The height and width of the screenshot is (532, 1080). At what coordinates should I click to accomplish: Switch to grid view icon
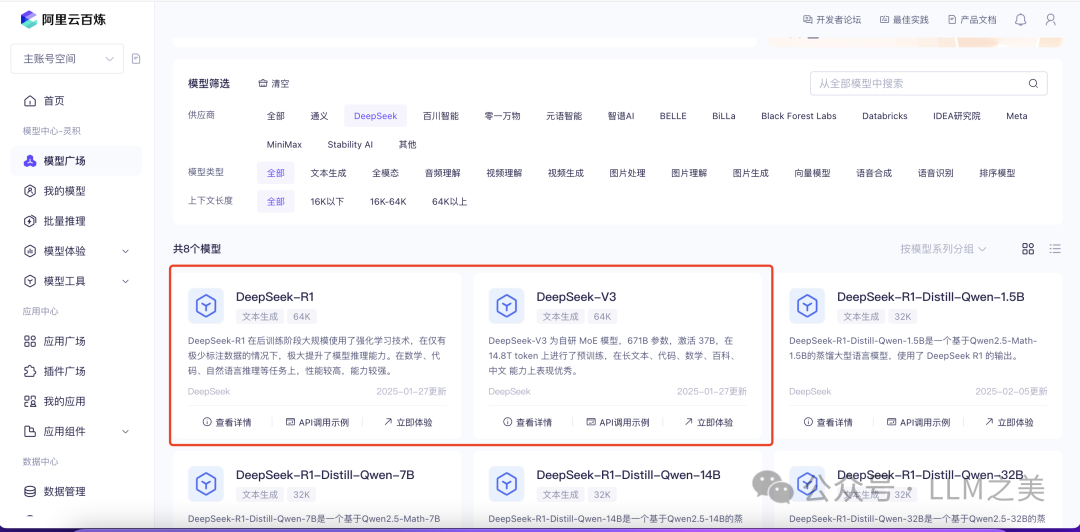1028,249
